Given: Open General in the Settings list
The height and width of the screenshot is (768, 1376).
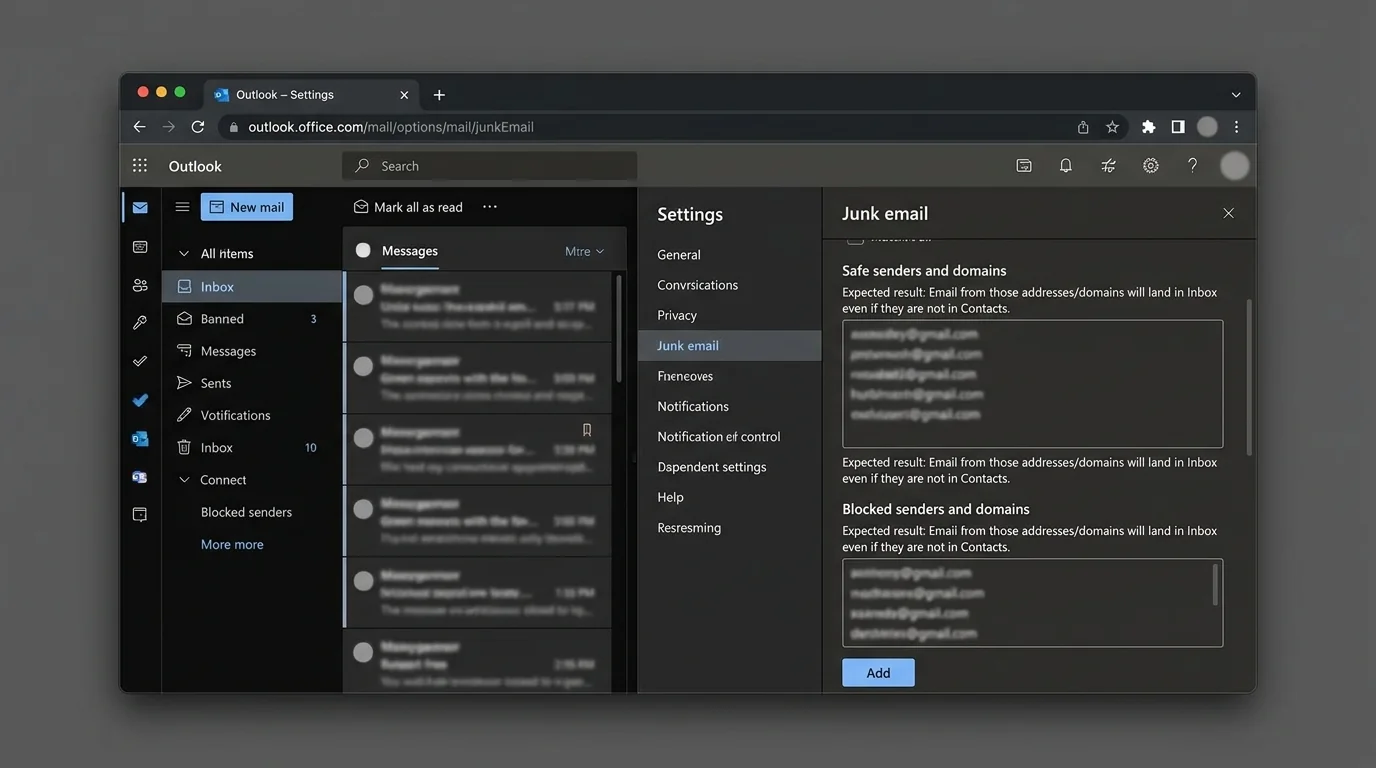Looking at the screenshot, I should tap(679, 255).
